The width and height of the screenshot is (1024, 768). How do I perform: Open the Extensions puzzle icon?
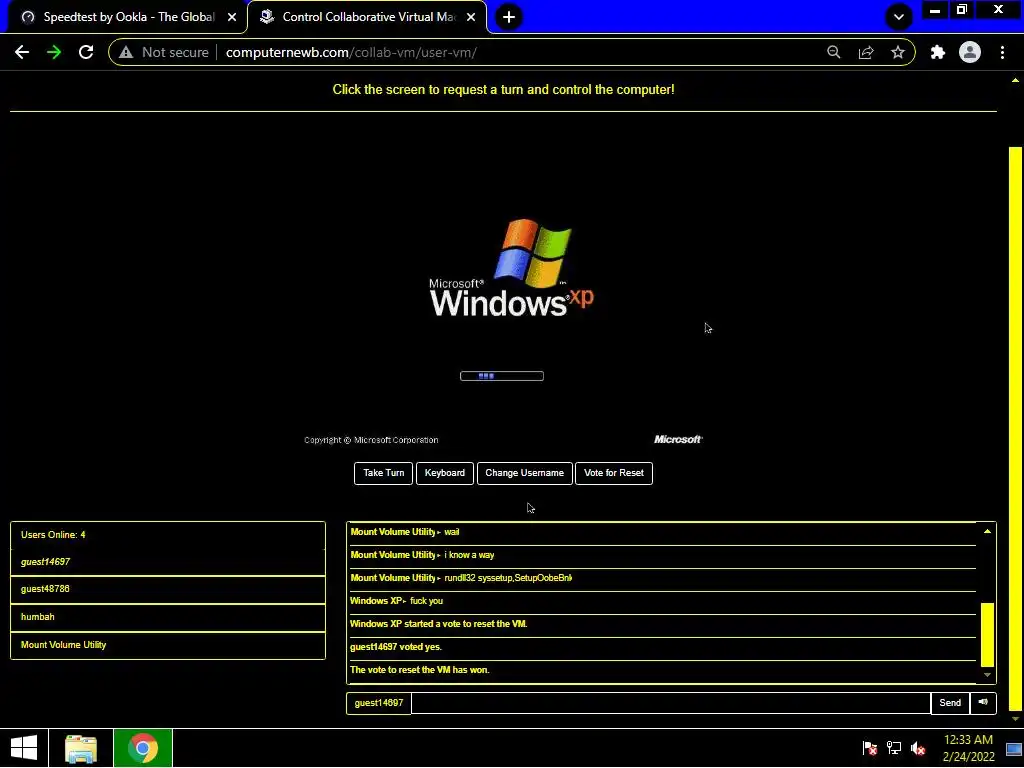[x=938, y=52]
